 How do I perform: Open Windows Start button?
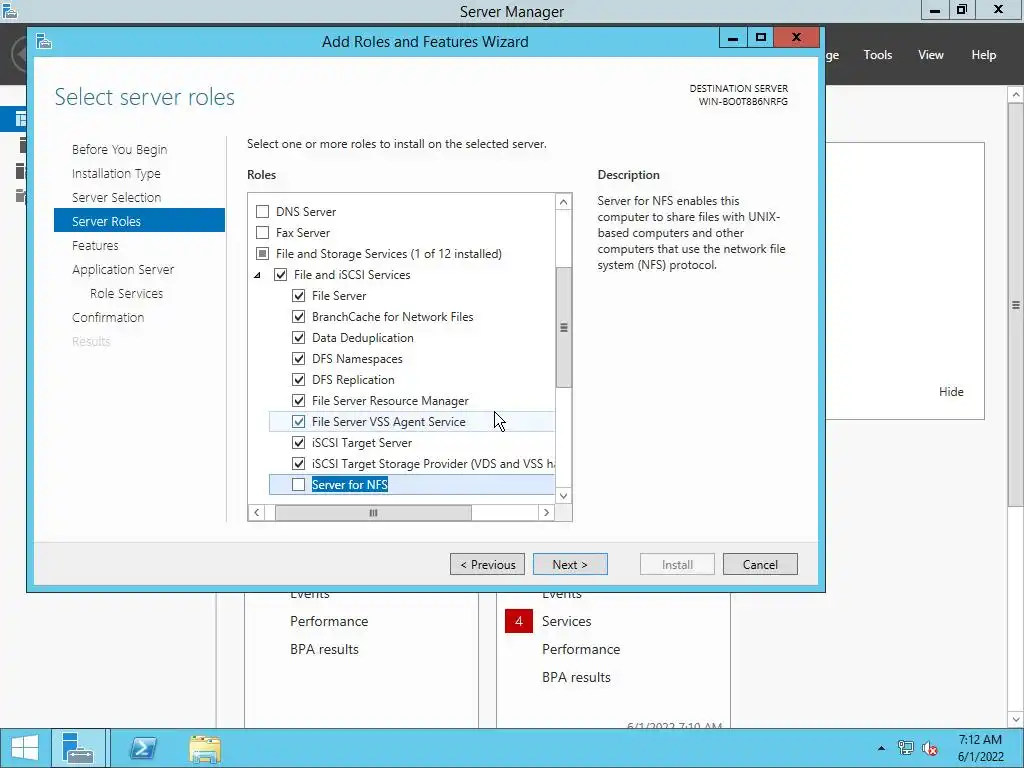(x=24, y=748)
